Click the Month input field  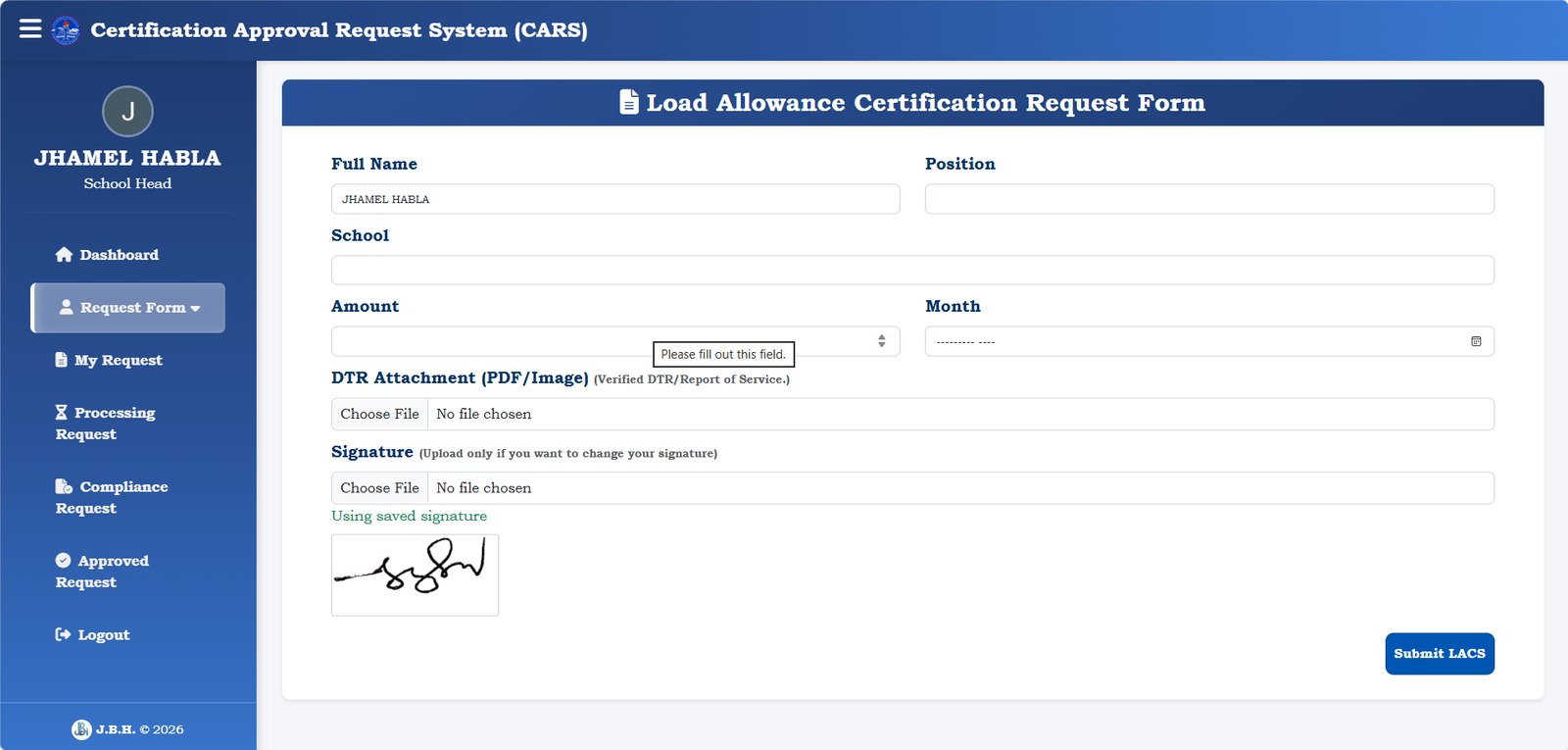[x=1209, y=341]
